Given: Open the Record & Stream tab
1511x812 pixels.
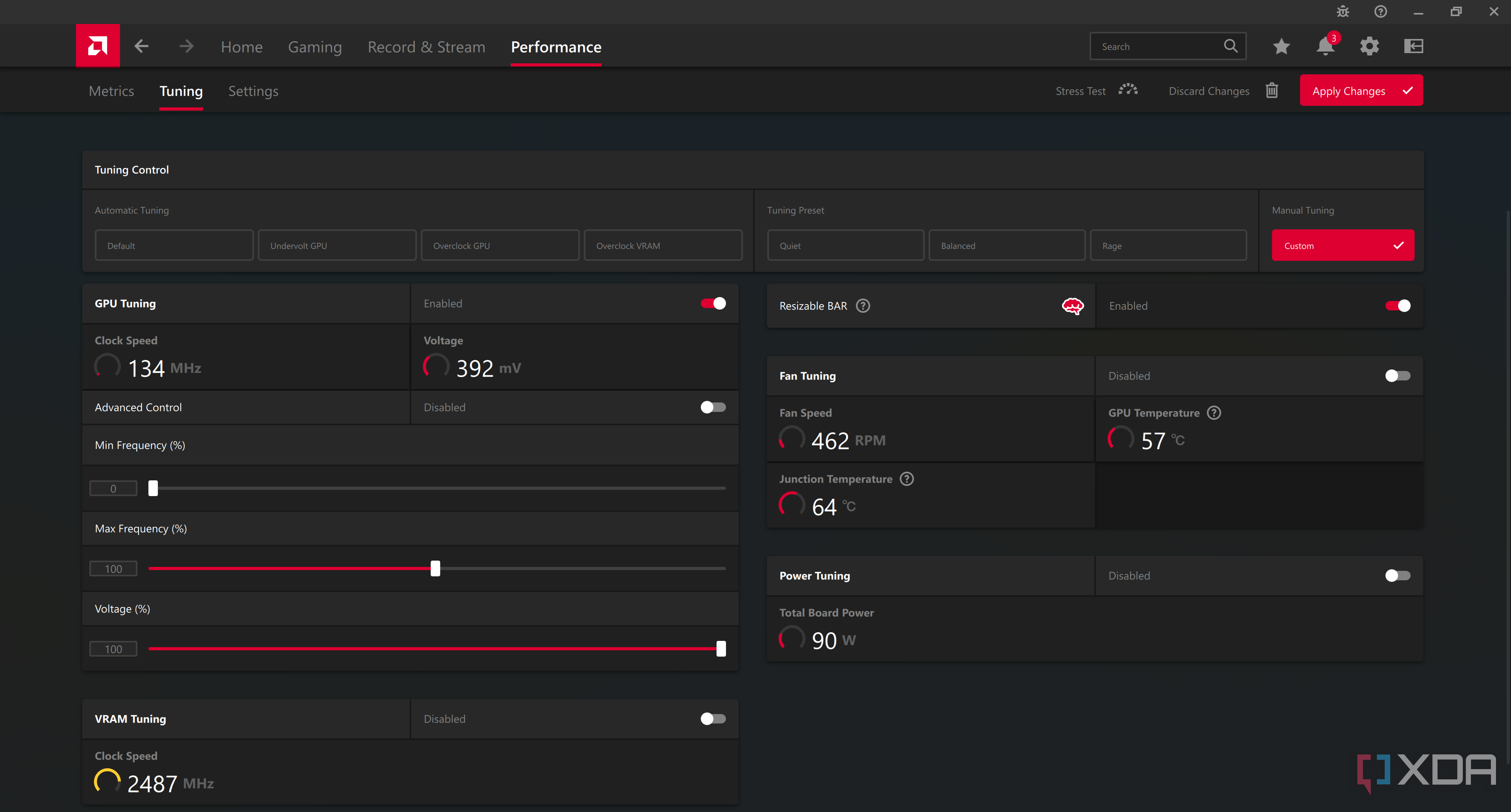Looking at the screenshot, I should click(427, 47).
